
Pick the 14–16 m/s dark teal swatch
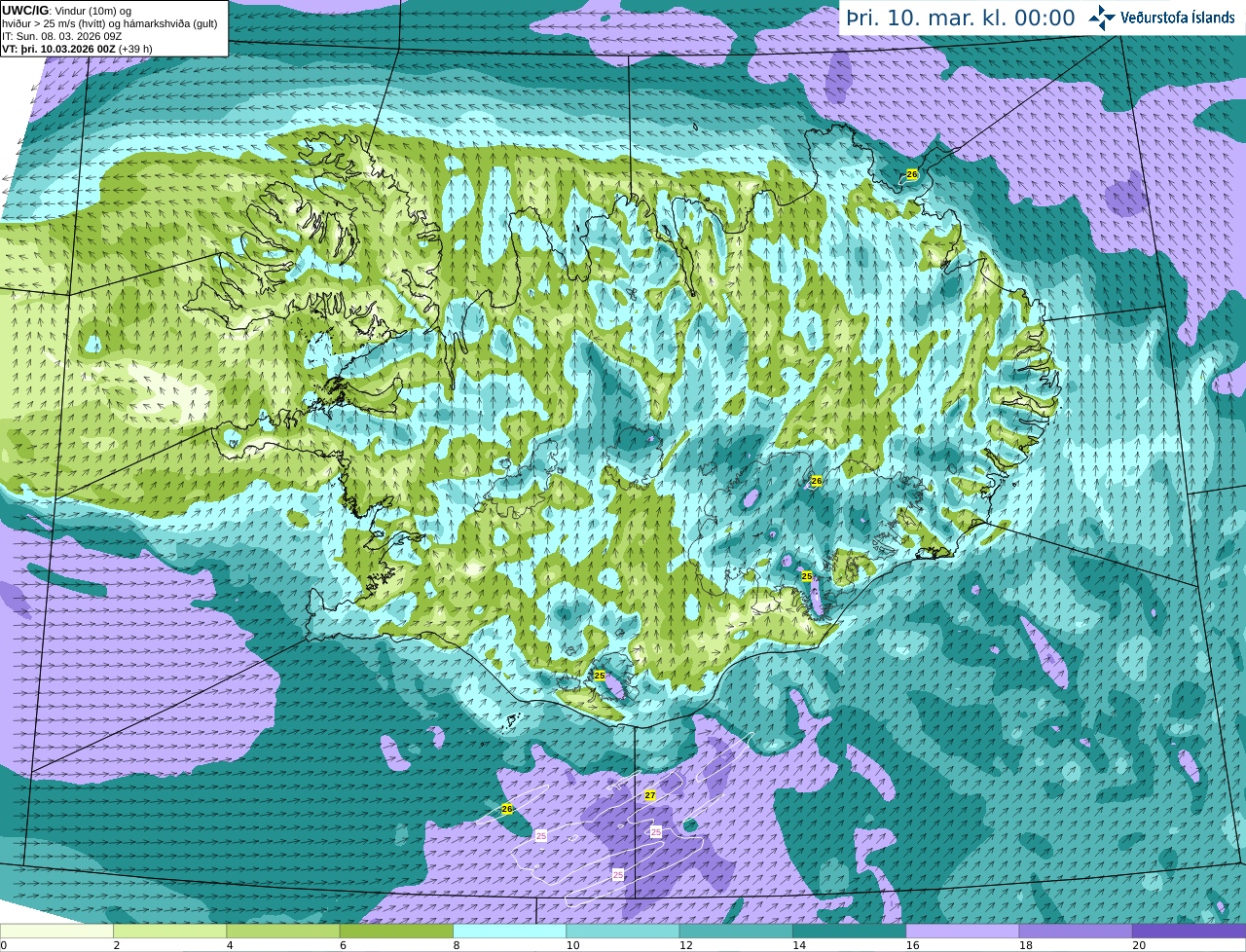(849, 931)
